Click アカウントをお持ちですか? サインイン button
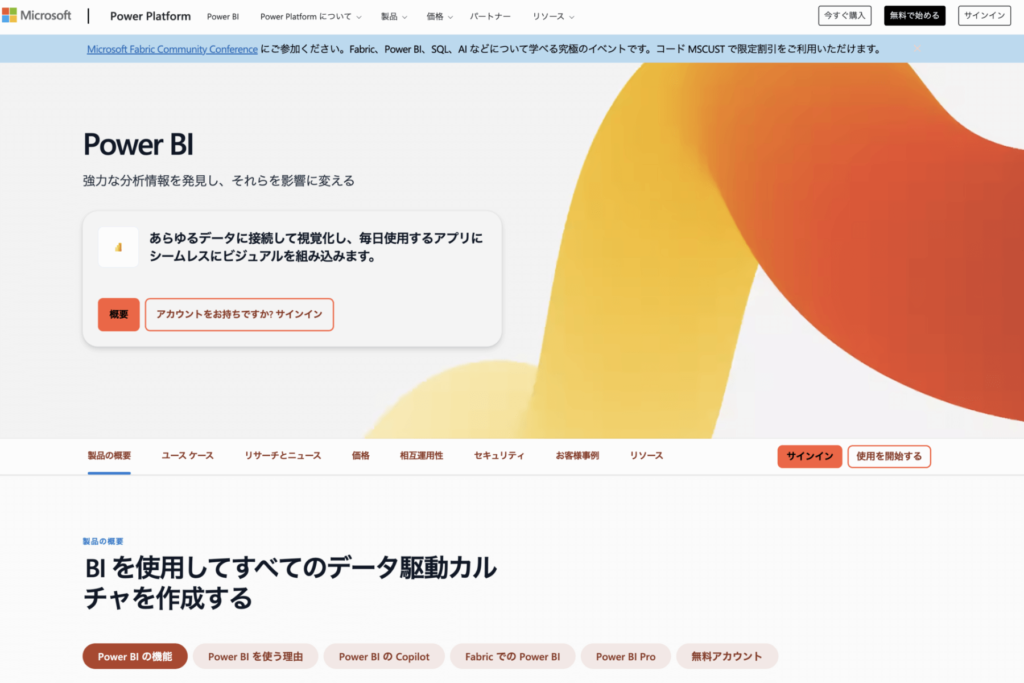The height and width of the screenshot is (683, 1024). click(x=239, y=314)
